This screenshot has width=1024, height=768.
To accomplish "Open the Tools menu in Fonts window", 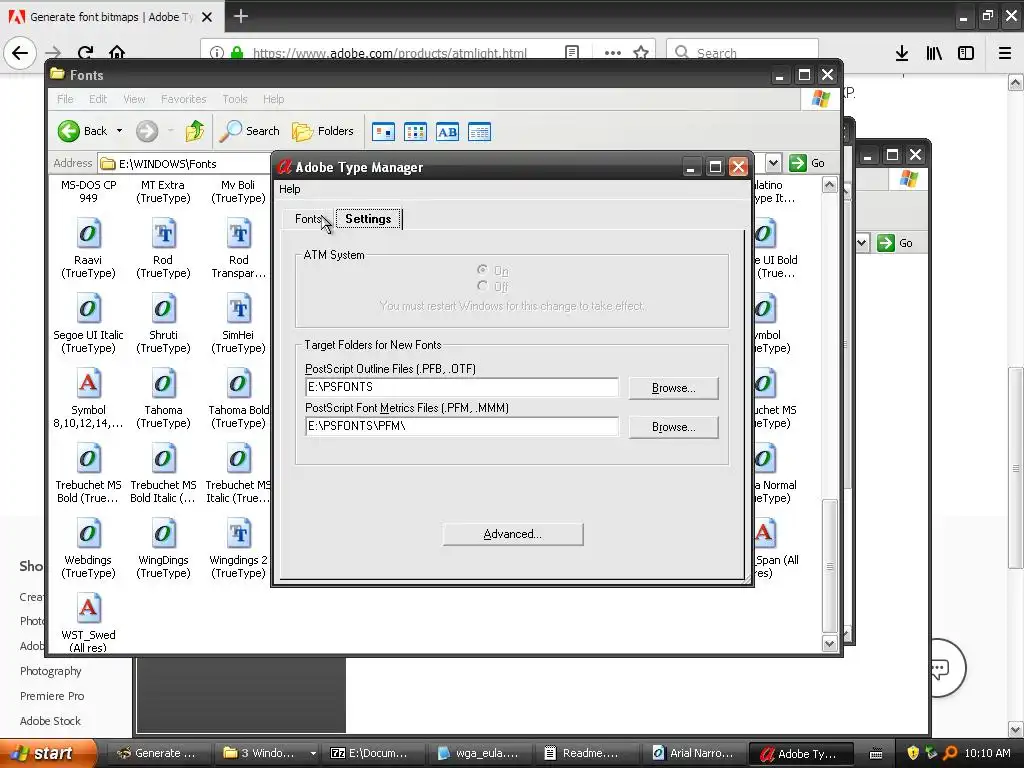I will [234, 99].
